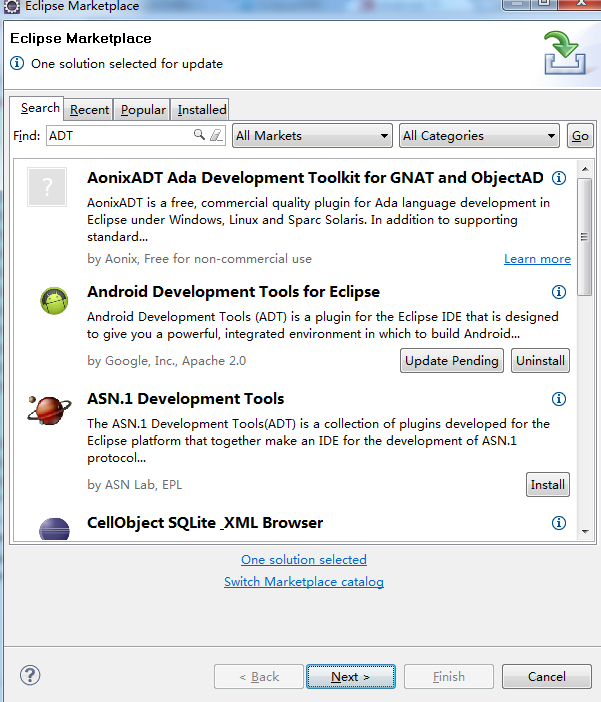
Task: Open the All Categories dropdown
Action: pos(479,136)
